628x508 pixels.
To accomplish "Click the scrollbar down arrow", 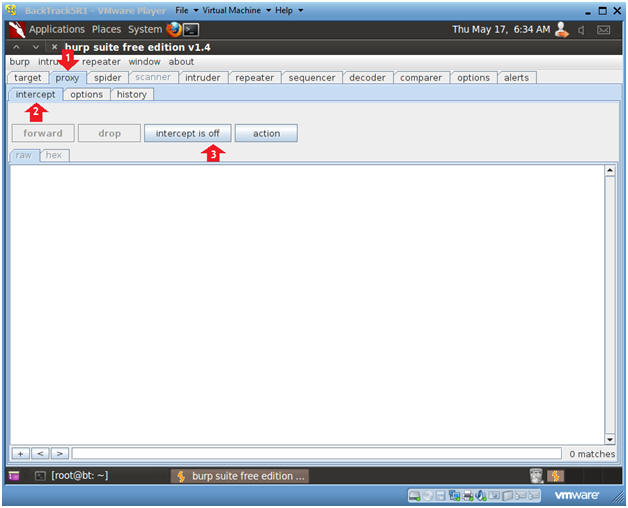I will pyautogui.click(x=610, y=439).
